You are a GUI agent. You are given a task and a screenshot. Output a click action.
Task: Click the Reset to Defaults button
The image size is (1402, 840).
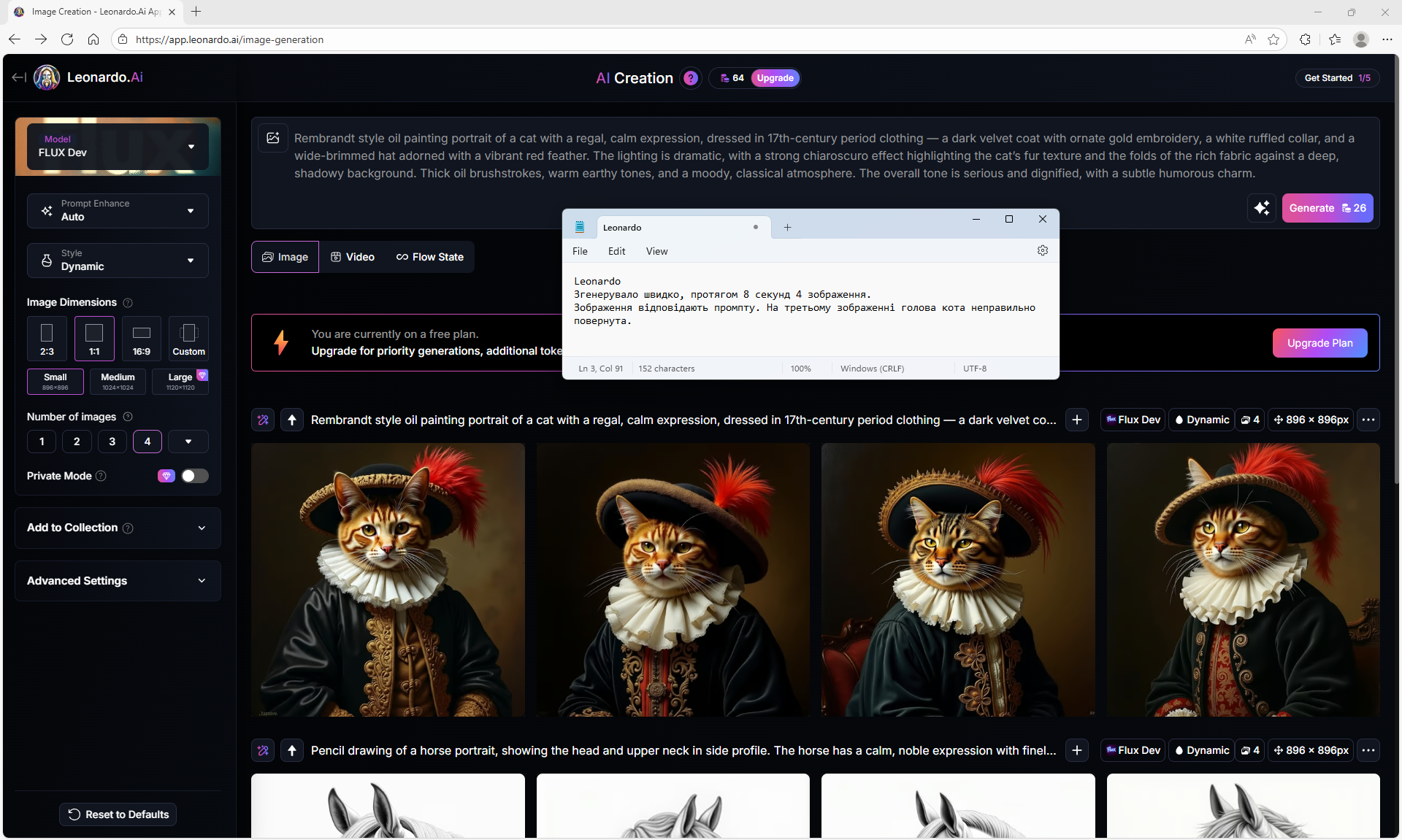[118, 814]
